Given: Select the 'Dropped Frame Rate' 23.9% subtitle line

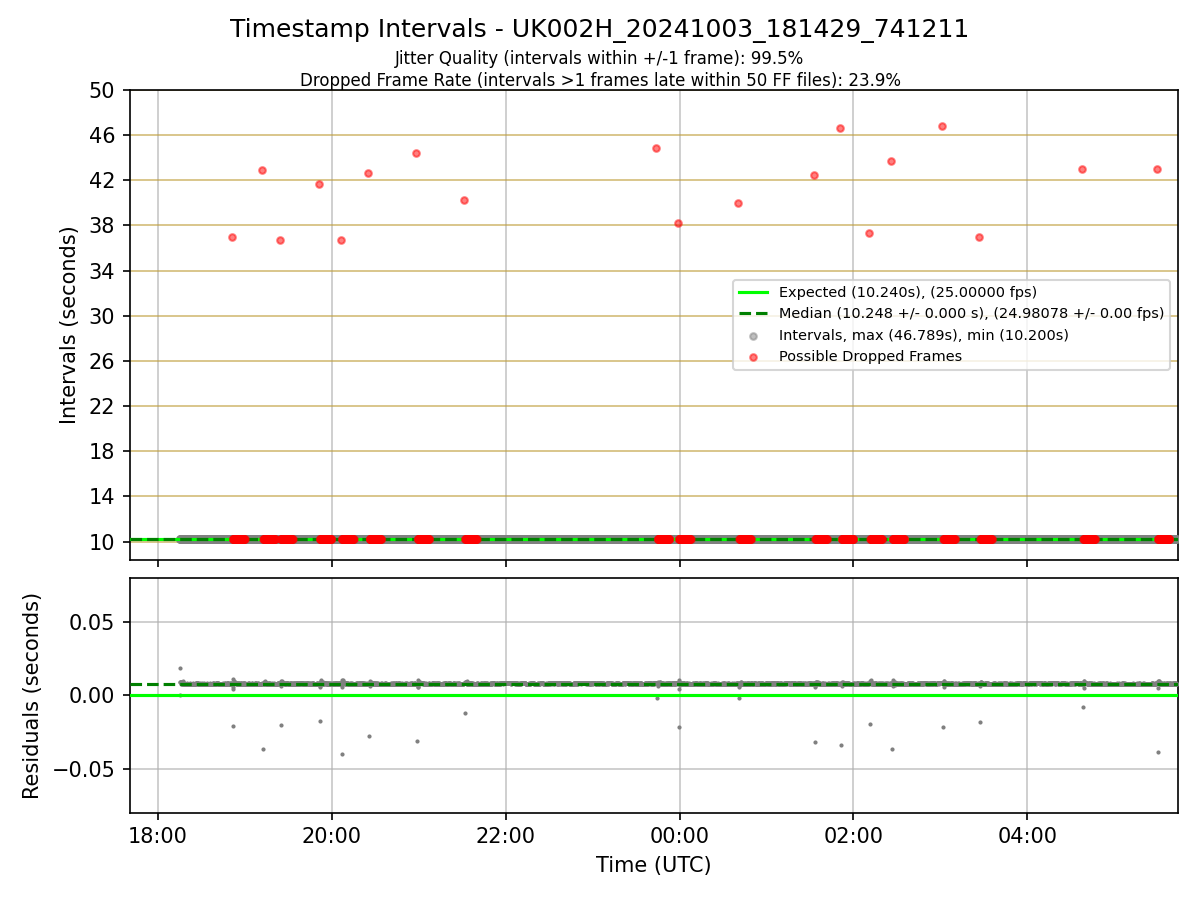Looking at the screenshot, I should [600, 80].
